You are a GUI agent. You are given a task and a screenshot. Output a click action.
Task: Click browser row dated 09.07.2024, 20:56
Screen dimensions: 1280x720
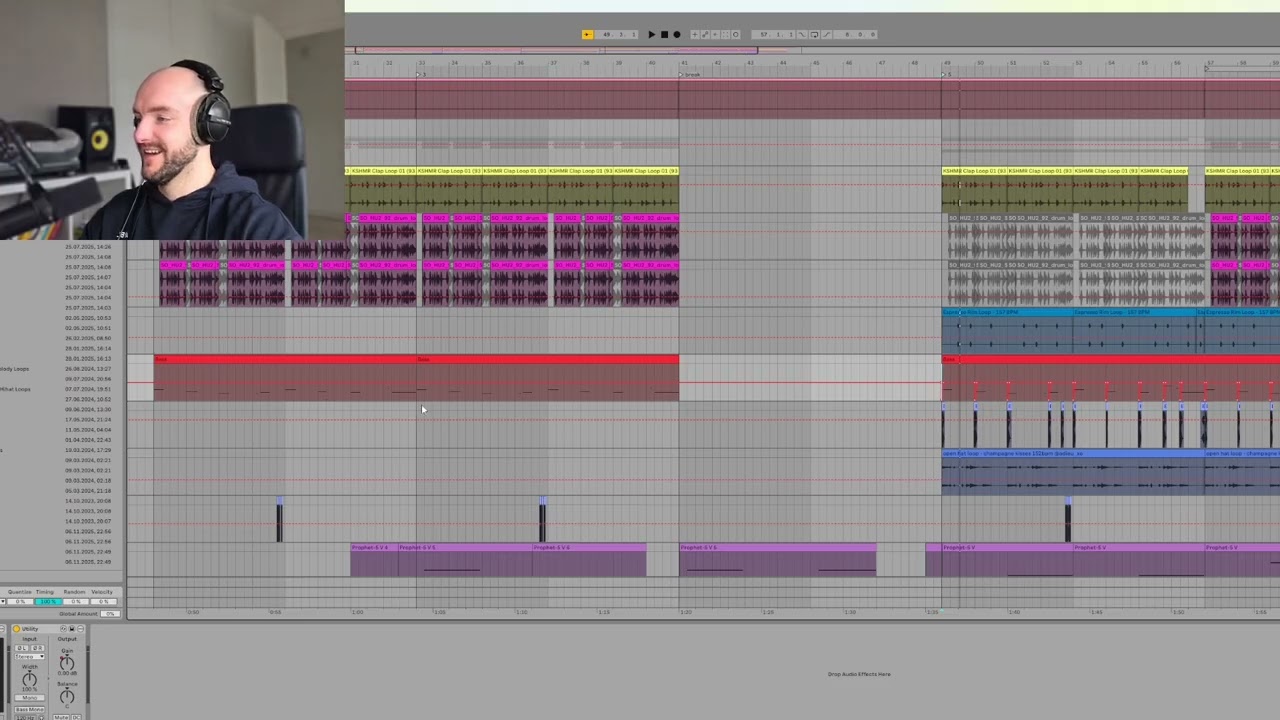point(88,379)
